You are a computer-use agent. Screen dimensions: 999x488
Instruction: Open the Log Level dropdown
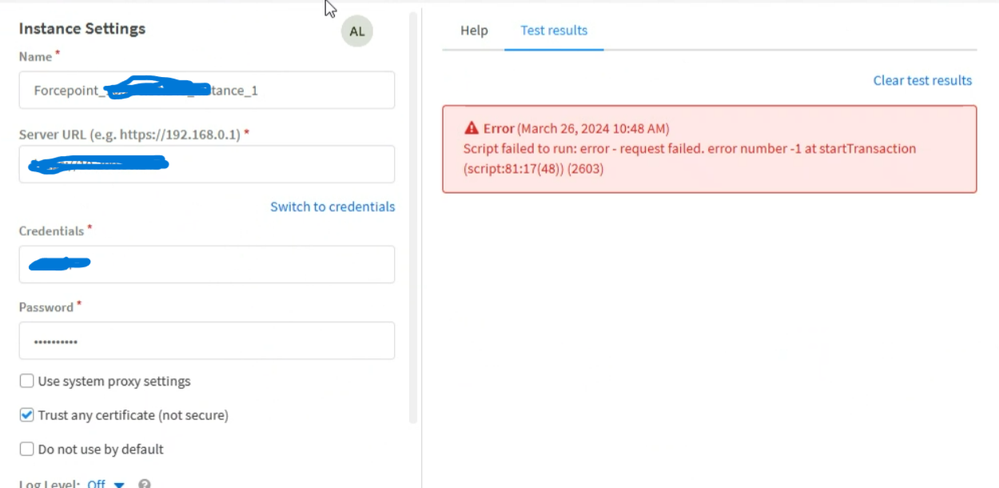coord(106,484)
